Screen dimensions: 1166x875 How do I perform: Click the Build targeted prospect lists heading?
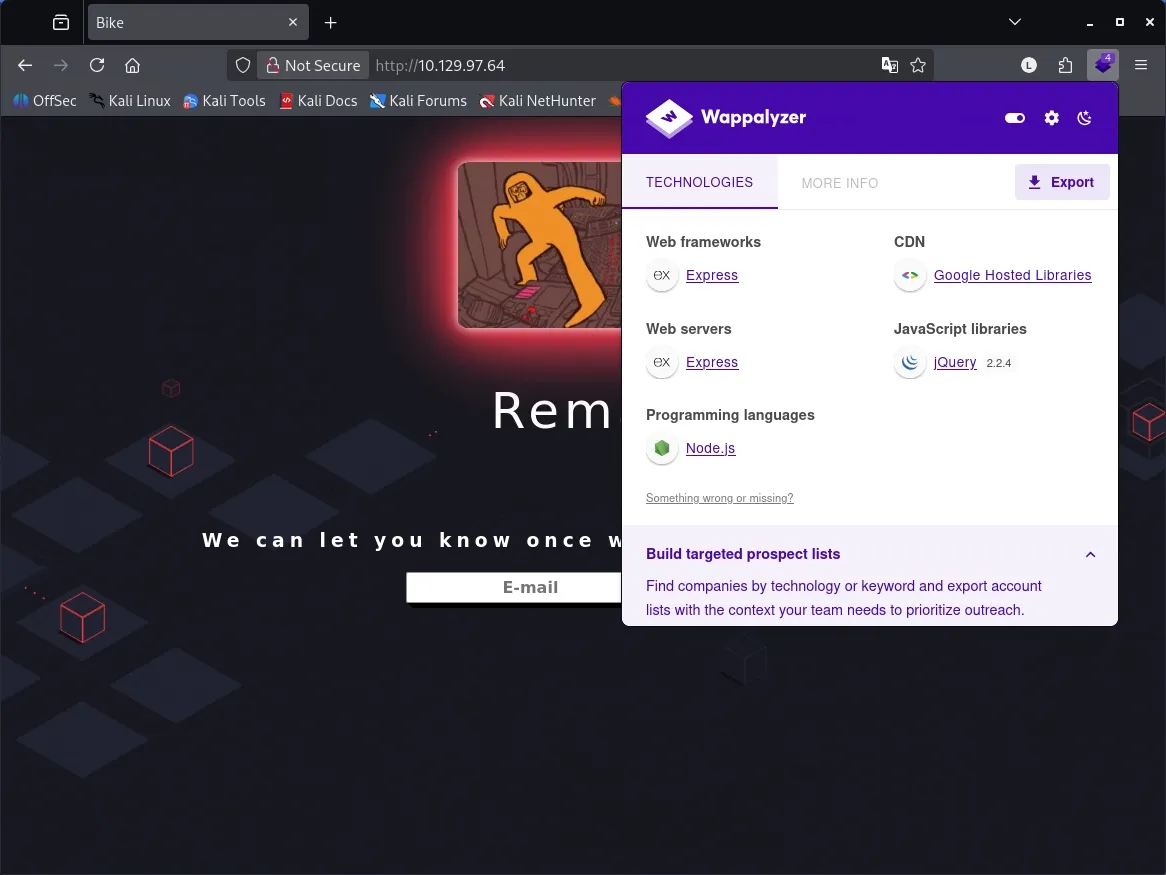click(743, 554)
